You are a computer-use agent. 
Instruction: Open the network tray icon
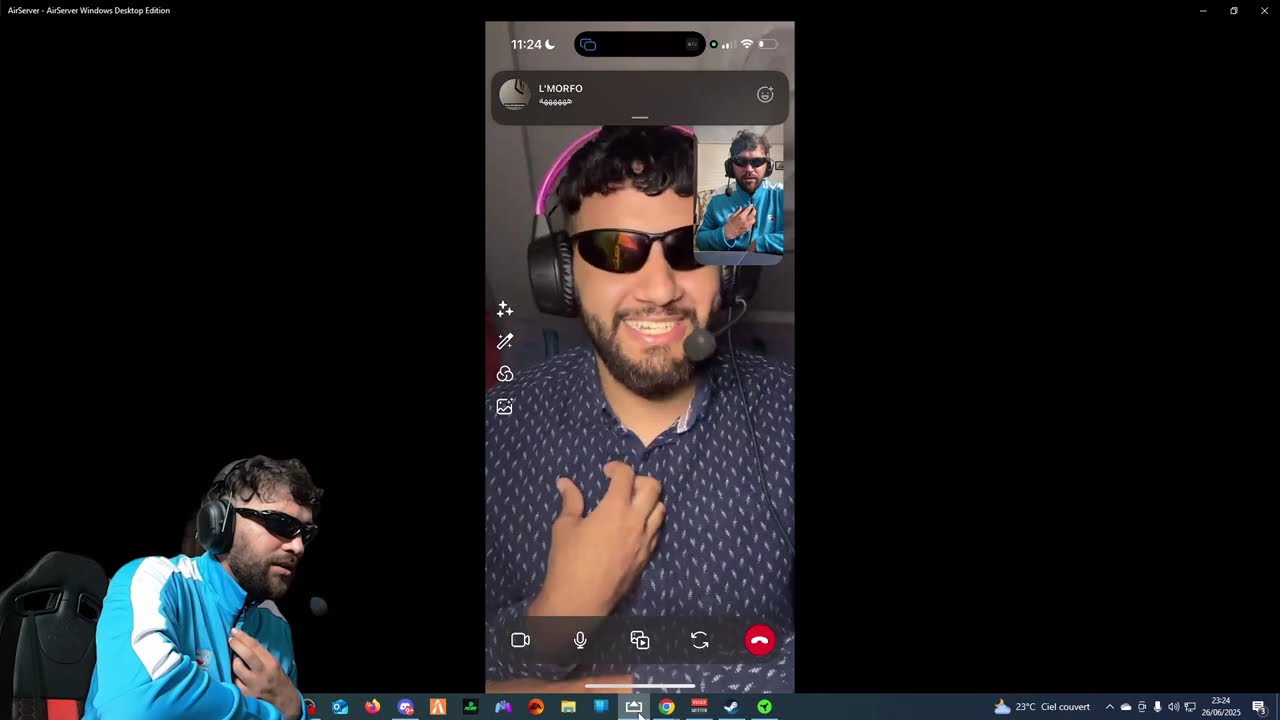1190,707
